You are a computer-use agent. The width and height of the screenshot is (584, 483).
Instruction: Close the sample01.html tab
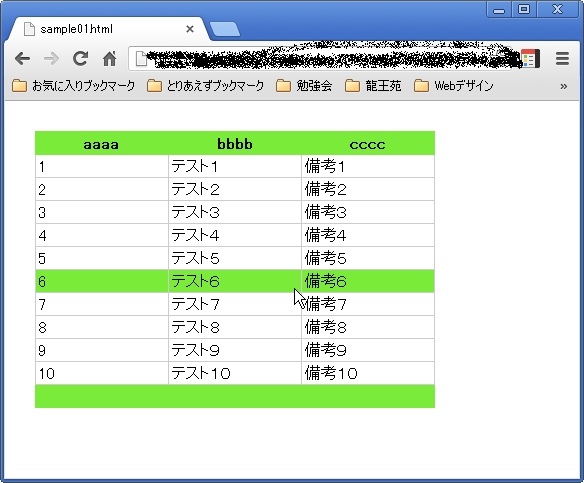(x=190, y=29)
